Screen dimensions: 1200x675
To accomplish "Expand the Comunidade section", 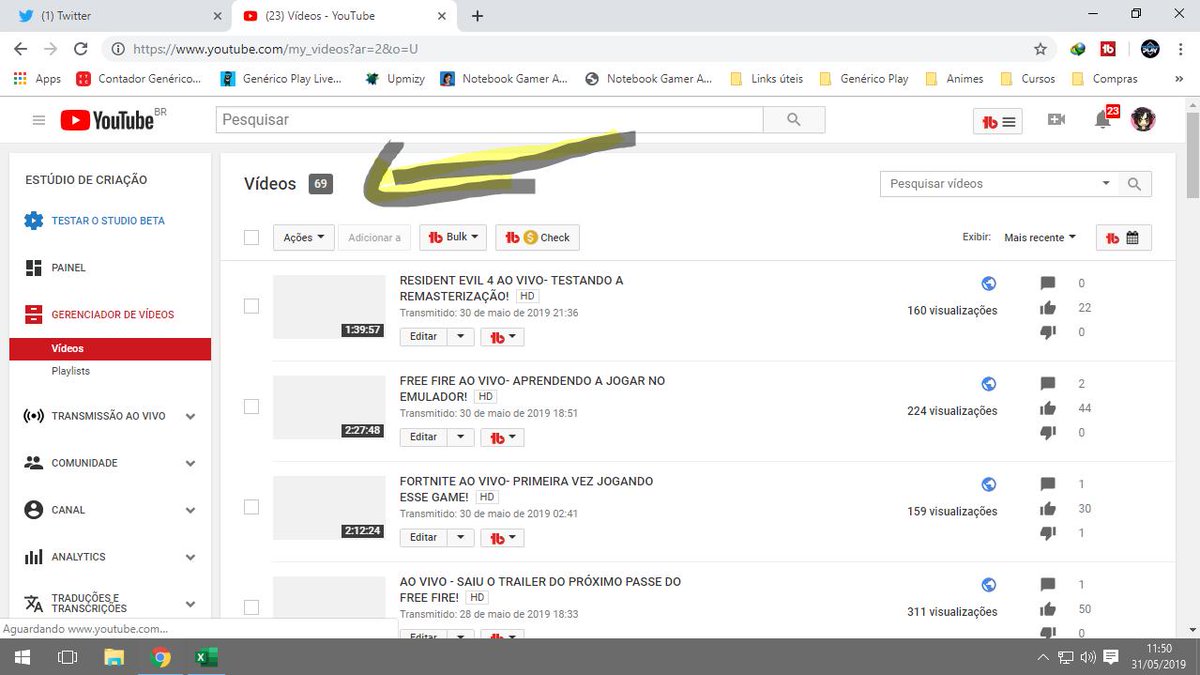I will tap(190, 463).
